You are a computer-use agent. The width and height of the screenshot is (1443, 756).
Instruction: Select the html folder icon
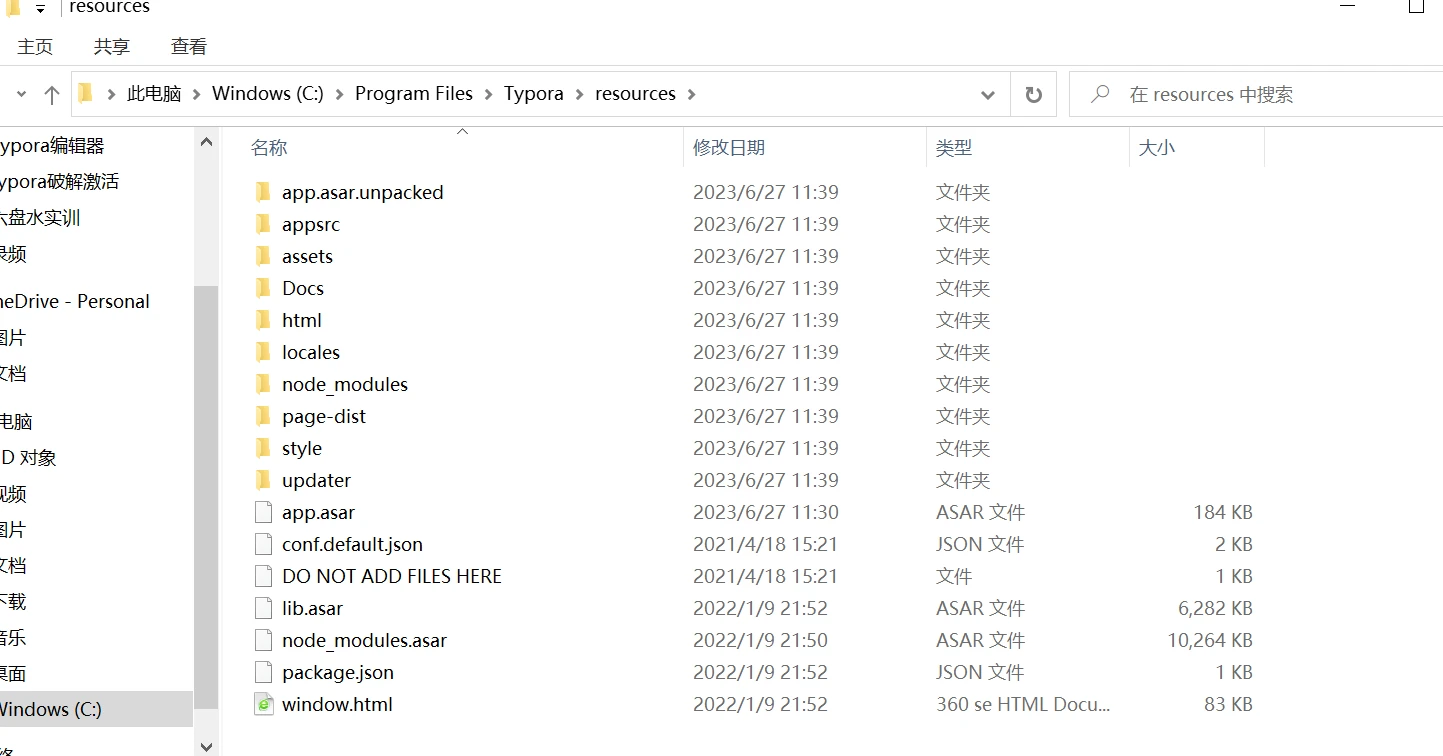click(x=263, y=320)
